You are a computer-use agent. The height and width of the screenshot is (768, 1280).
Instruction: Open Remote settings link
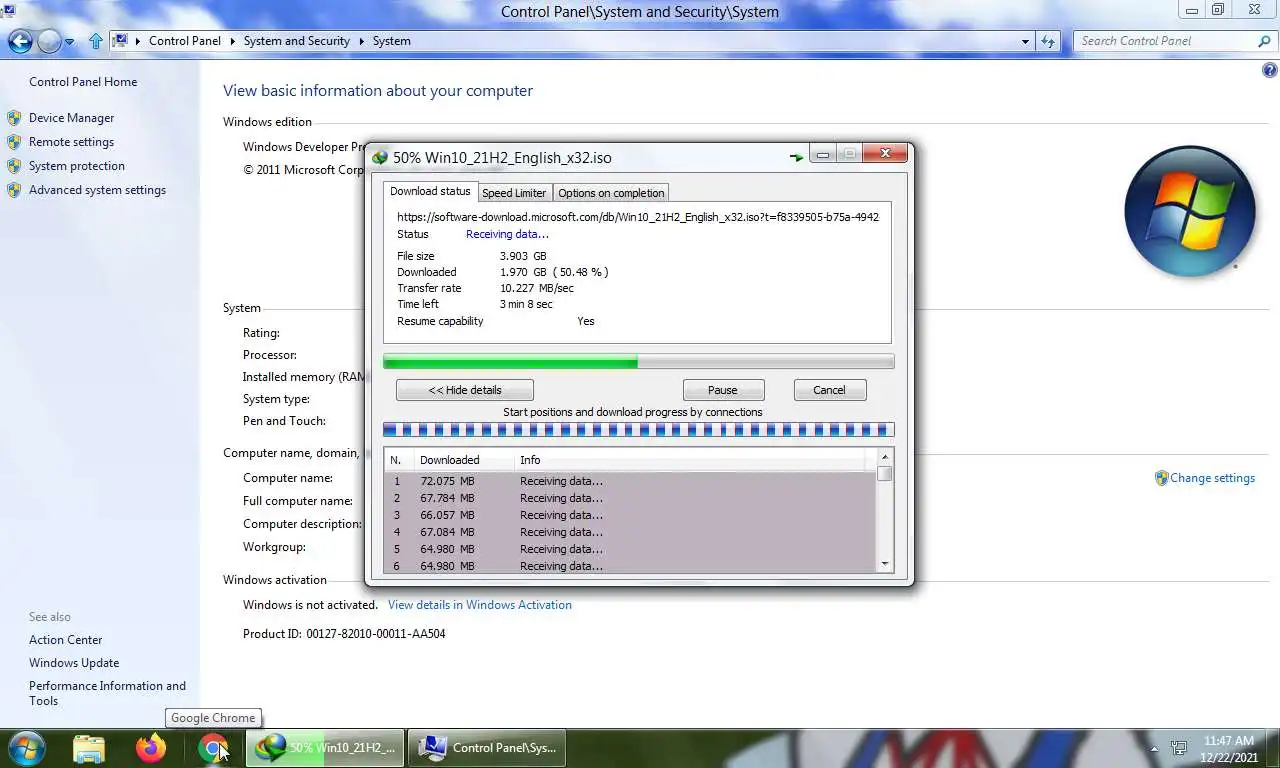(x=71, y=142)
